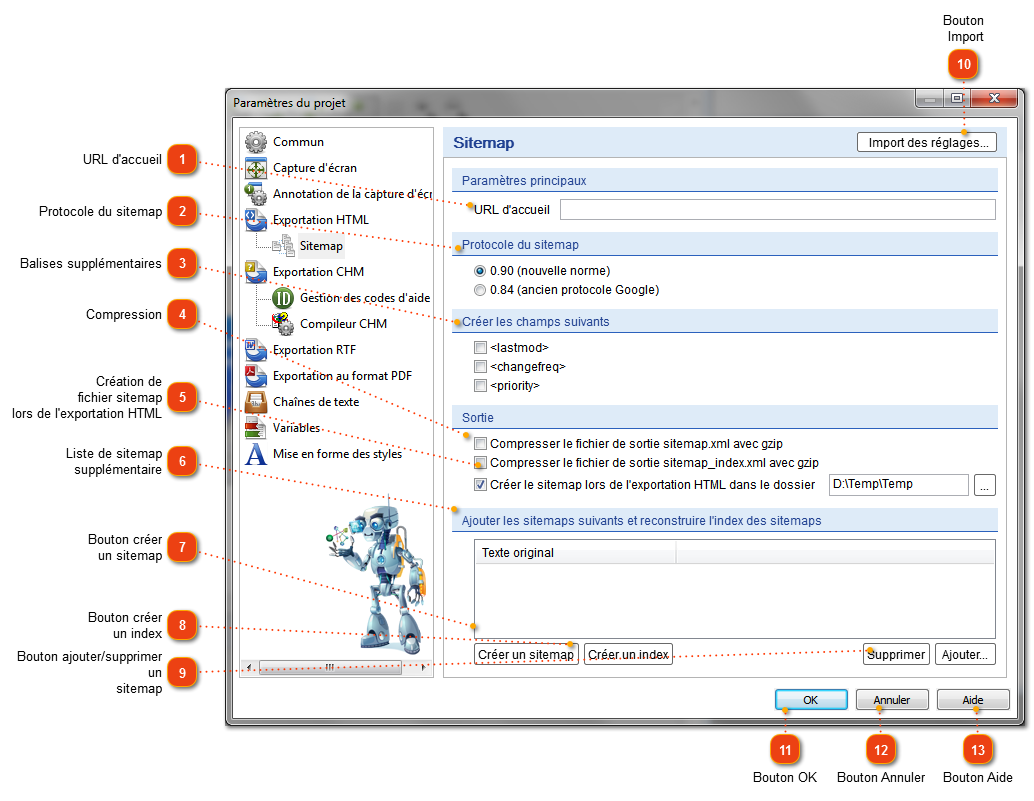Click the green ID help codes icon
This screenshot has height=801, width=1034.
284,298
